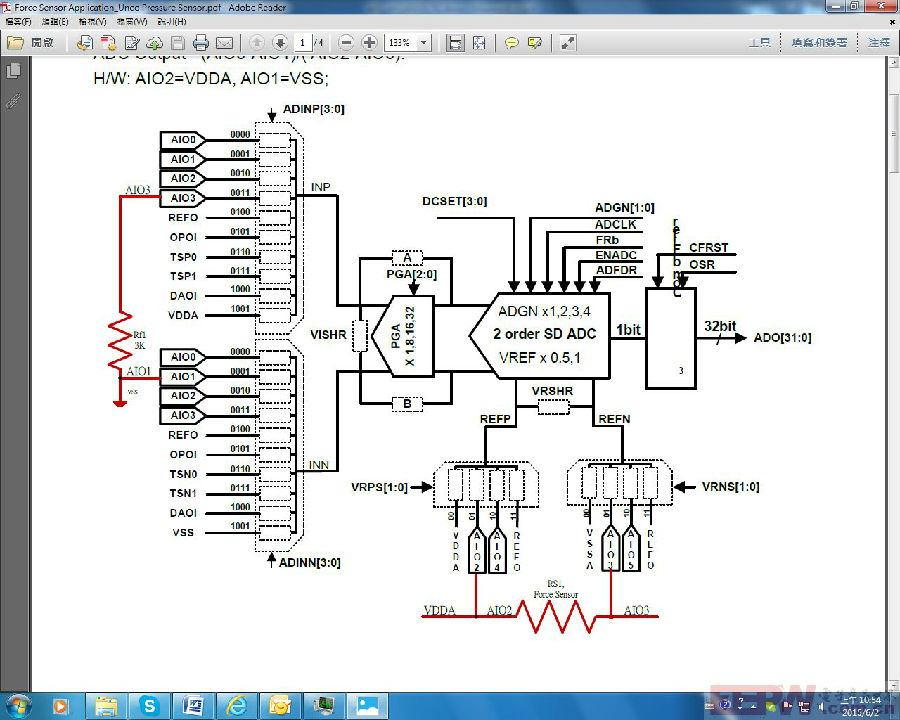Open the Help (H) menu

(172, 22)
